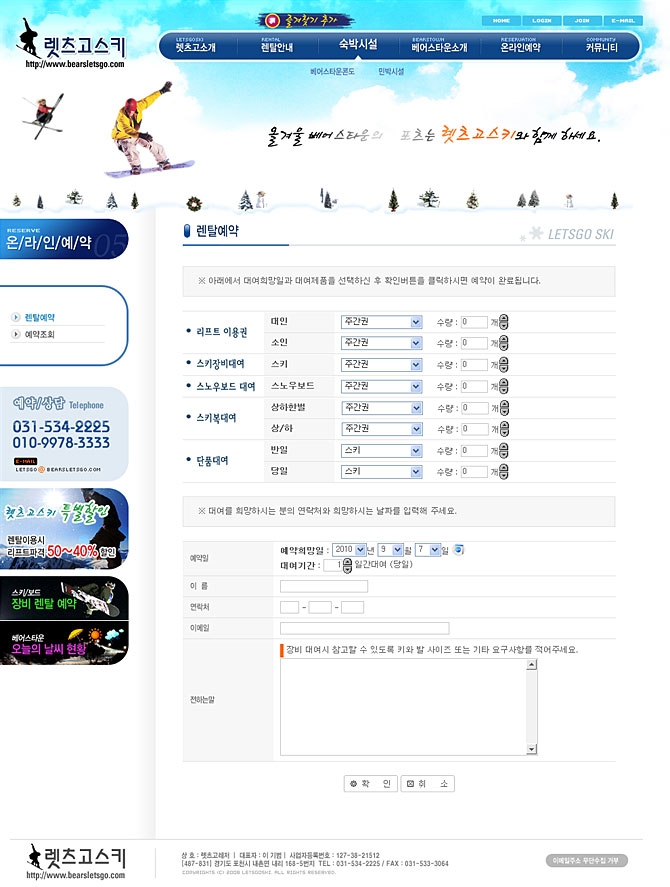Open the 오늘의 날씨 현황 weather banner
This screenshot has width=670, height=887.
pyautogui.click(x=64, y=643)
